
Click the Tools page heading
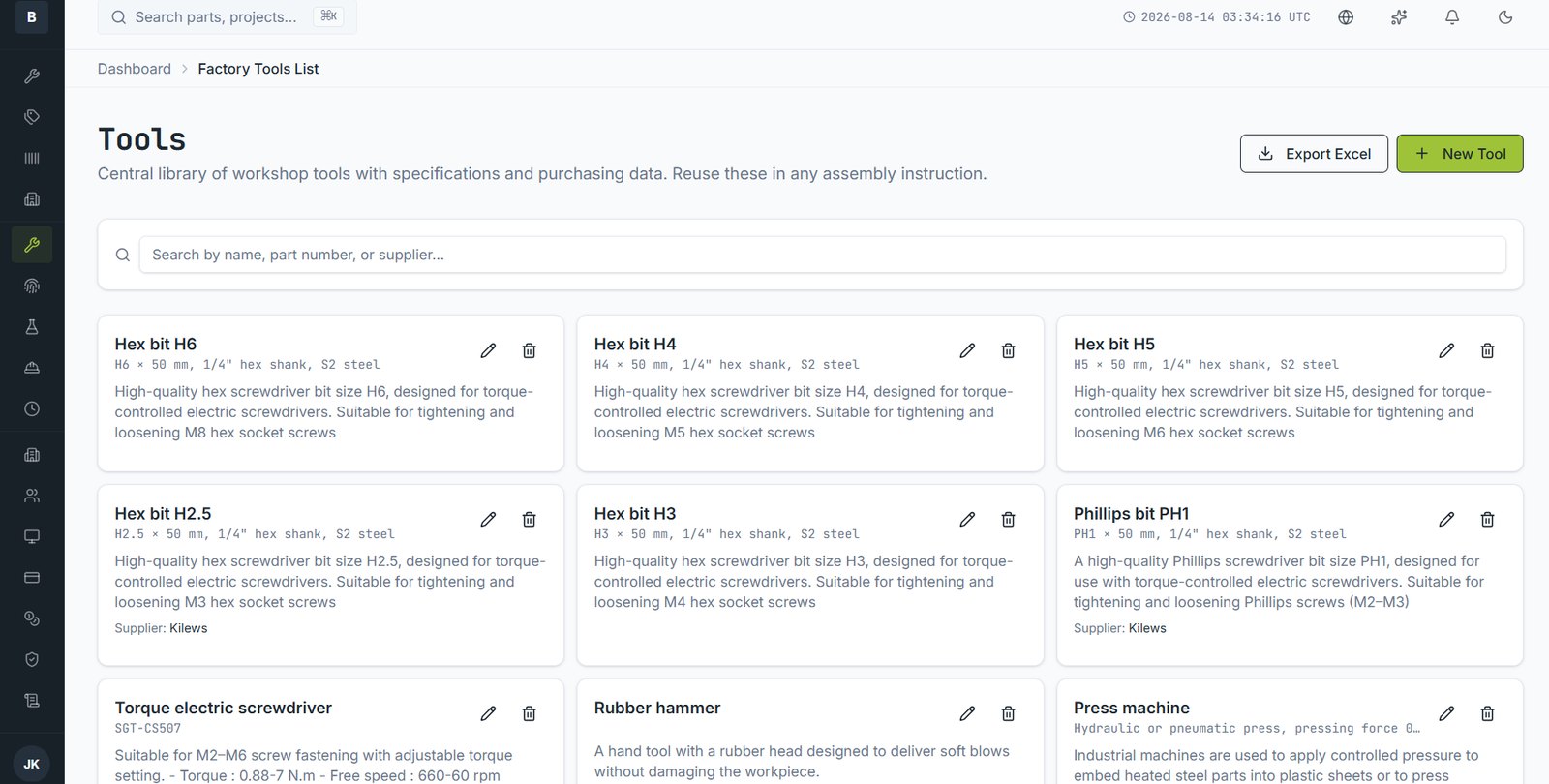coord(142,139)
